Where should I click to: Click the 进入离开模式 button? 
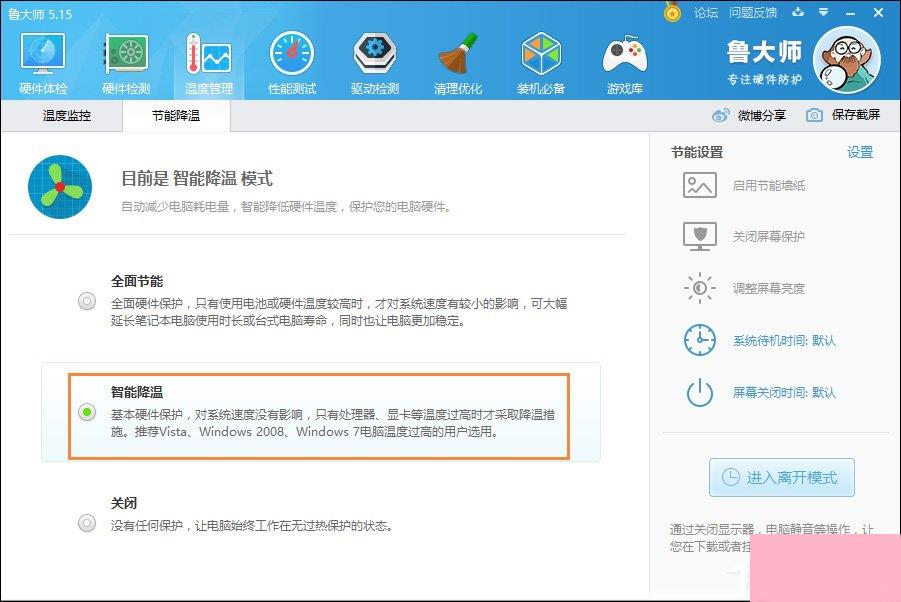(x=781, y=477)
